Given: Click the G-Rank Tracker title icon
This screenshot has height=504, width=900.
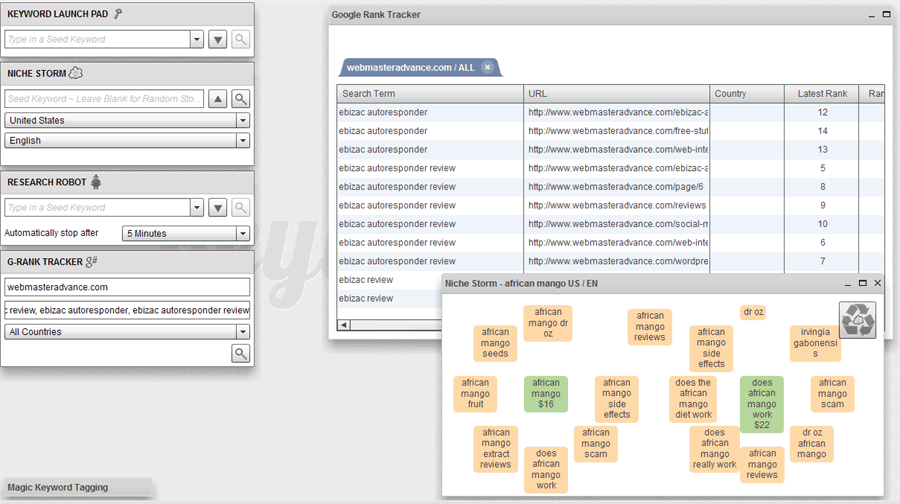Looking at the screenshot, I should 92,262.
